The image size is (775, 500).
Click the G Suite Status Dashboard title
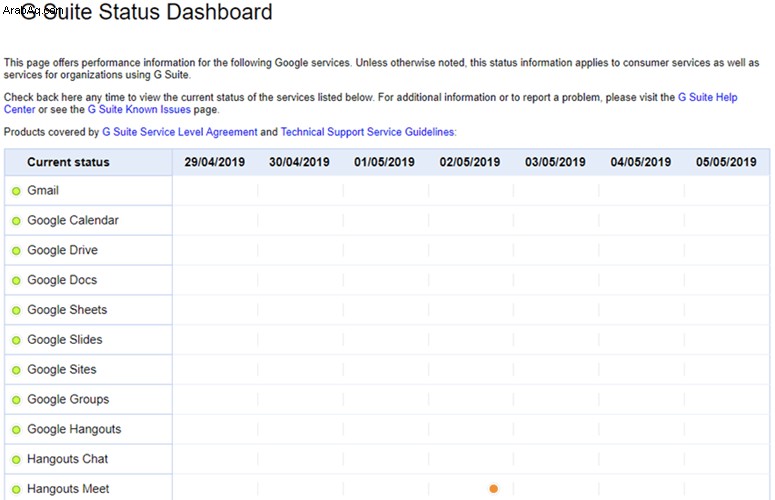[x=147, y=11]
